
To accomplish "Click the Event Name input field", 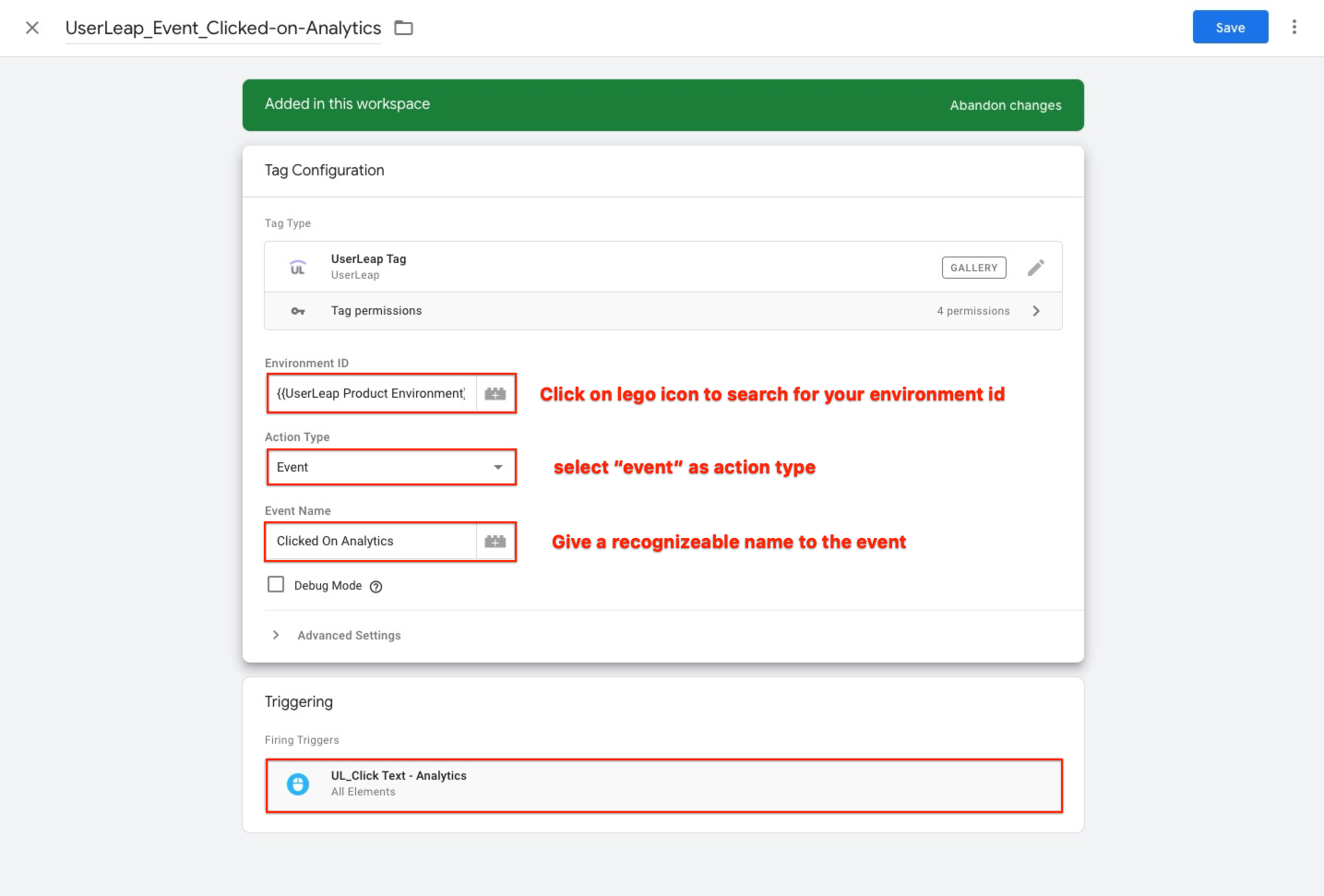I will [371, 541].
